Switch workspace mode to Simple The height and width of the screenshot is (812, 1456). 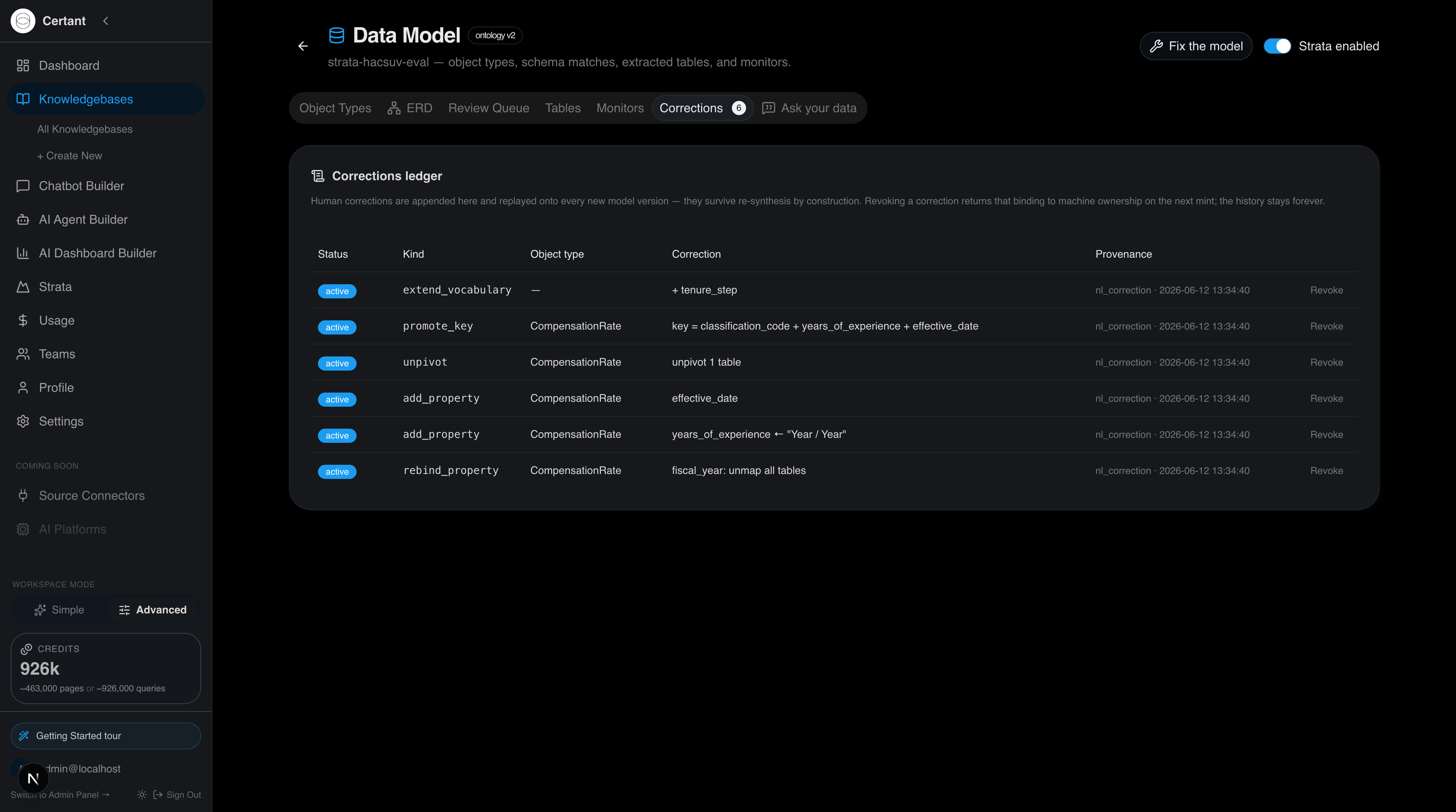59,610
